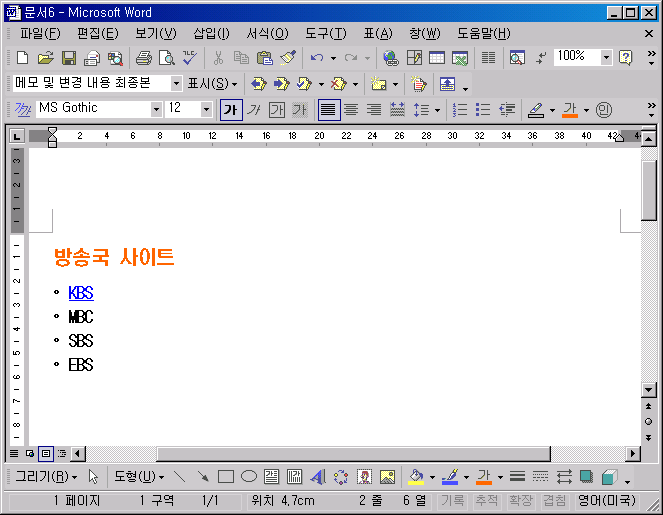Go to previous change in Reviewing toolbar

tap(258, 84)
